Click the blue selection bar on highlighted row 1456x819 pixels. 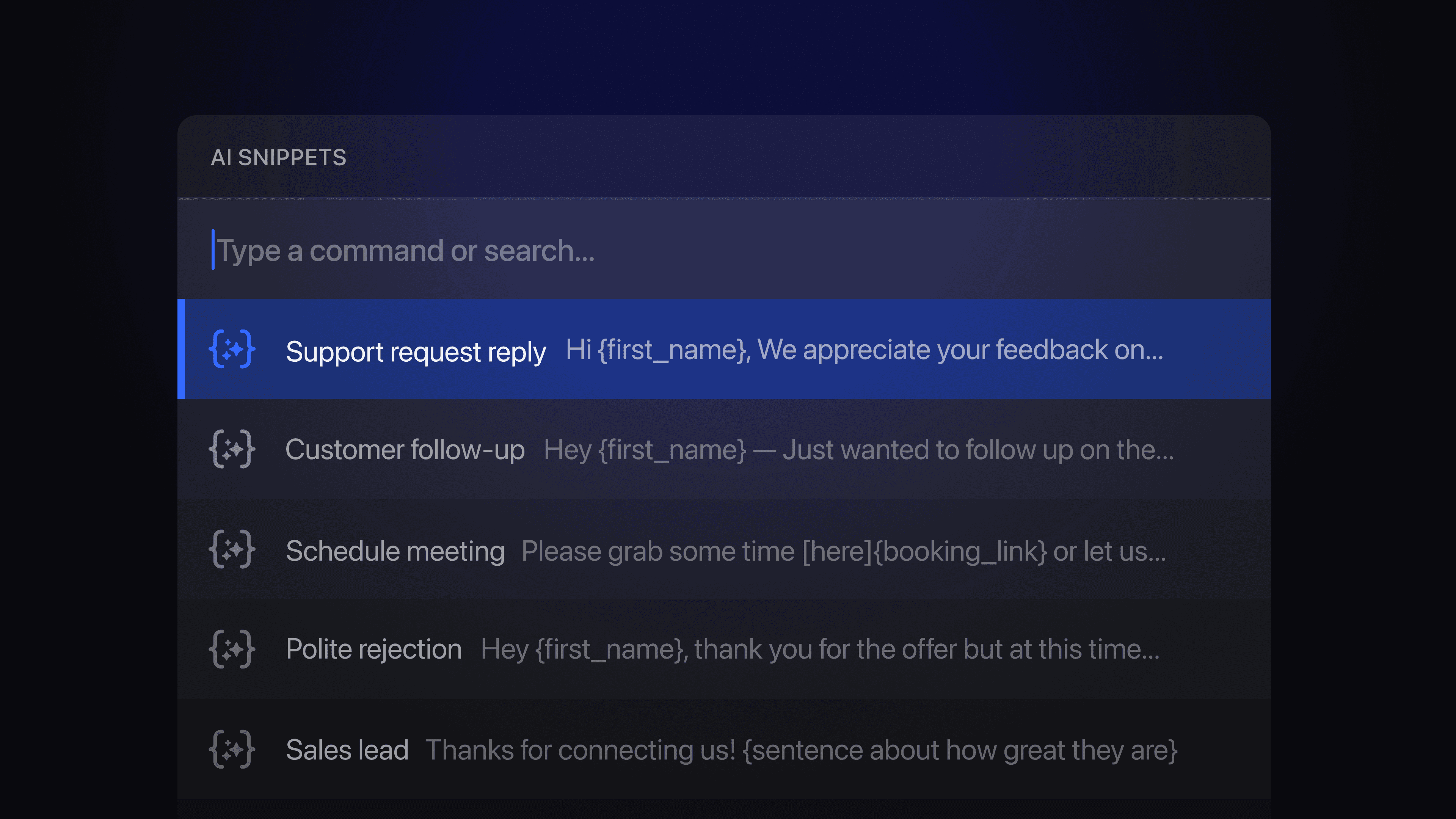(181, 349)
